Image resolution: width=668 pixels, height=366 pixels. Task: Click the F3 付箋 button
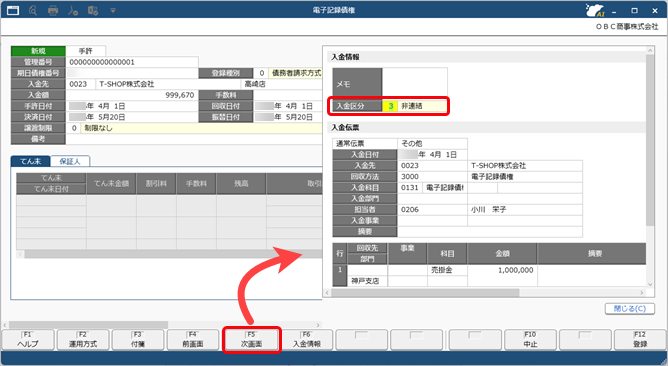(138, 340)
